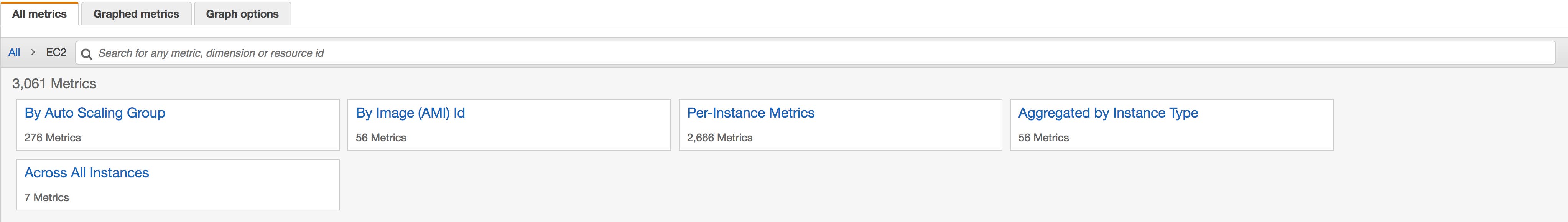Browse Per-Instance Metrics
The width and height of the screenshot is (1568, 222).
pyautogui.click(x=750, y=113)
